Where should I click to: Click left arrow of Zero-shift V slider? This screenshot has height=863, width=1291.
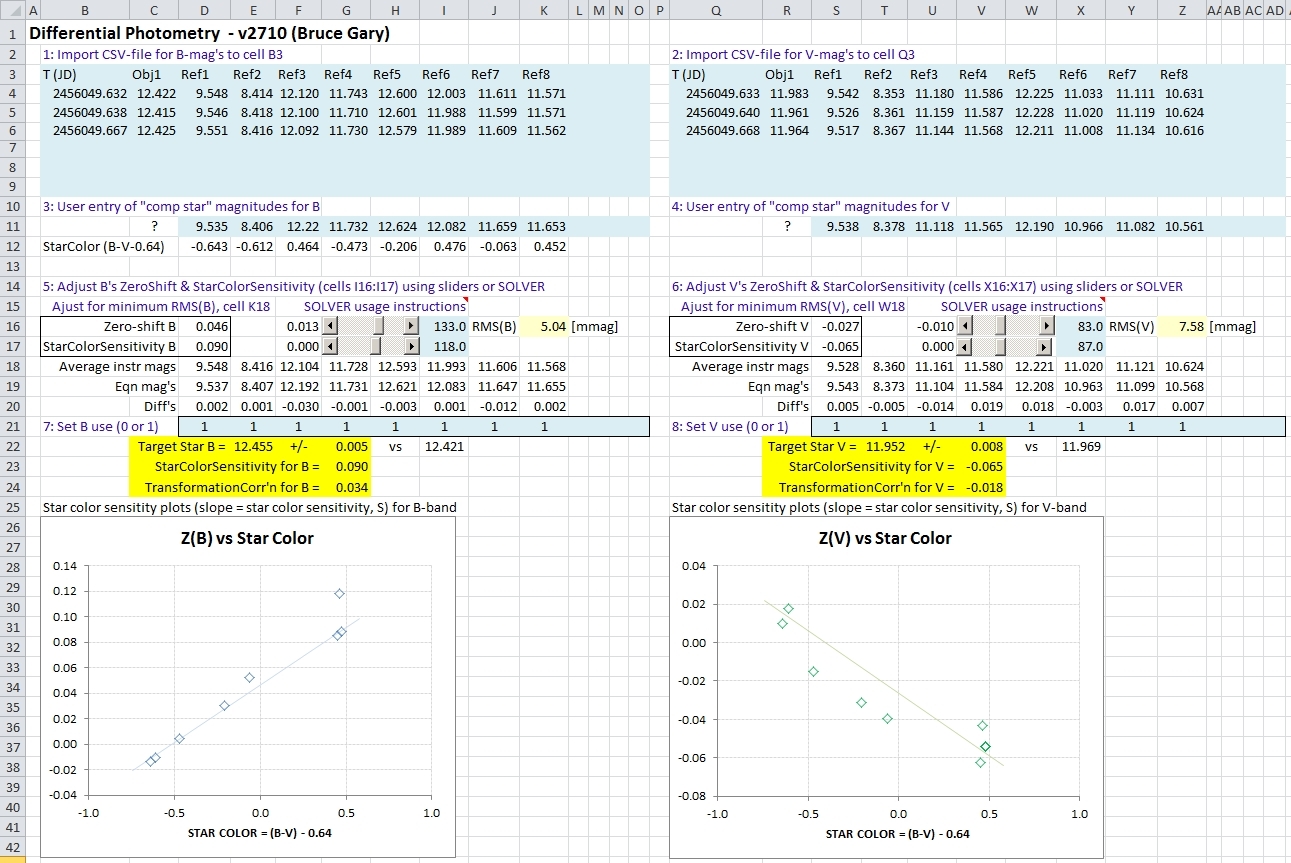tap(965, 326)
